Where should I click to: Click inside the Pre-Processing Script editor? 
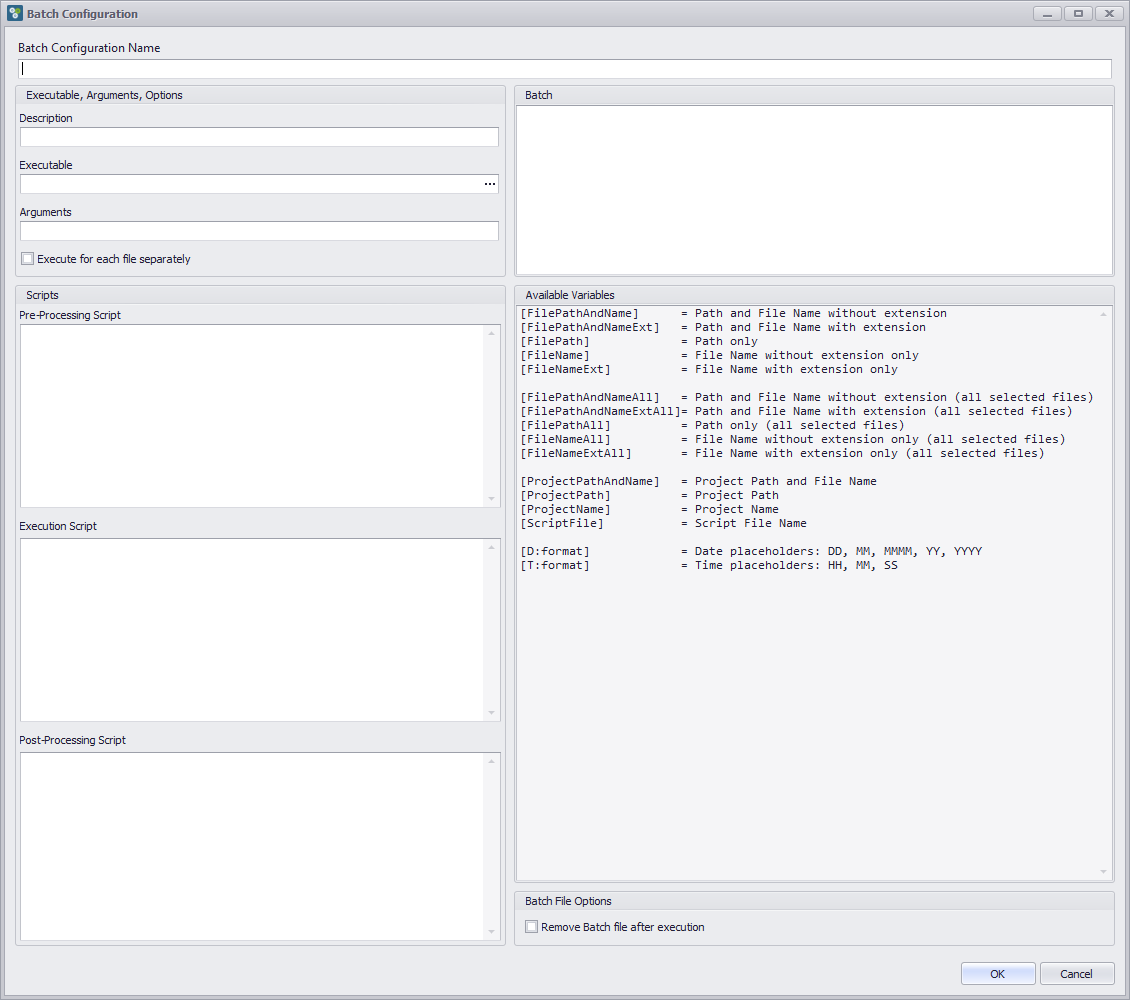(x=252, y=416)
